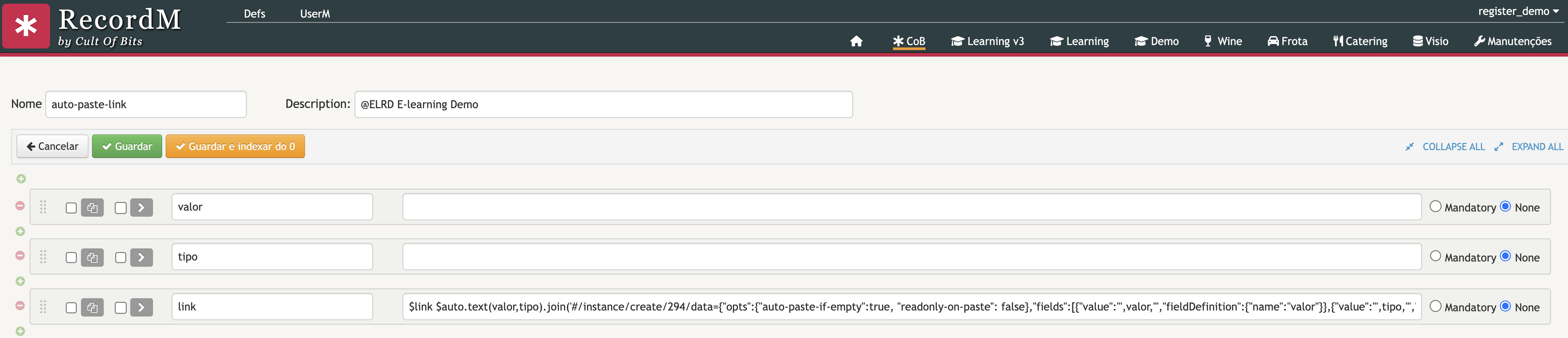Open the register_demo user dropdown

click(1518, 11)
